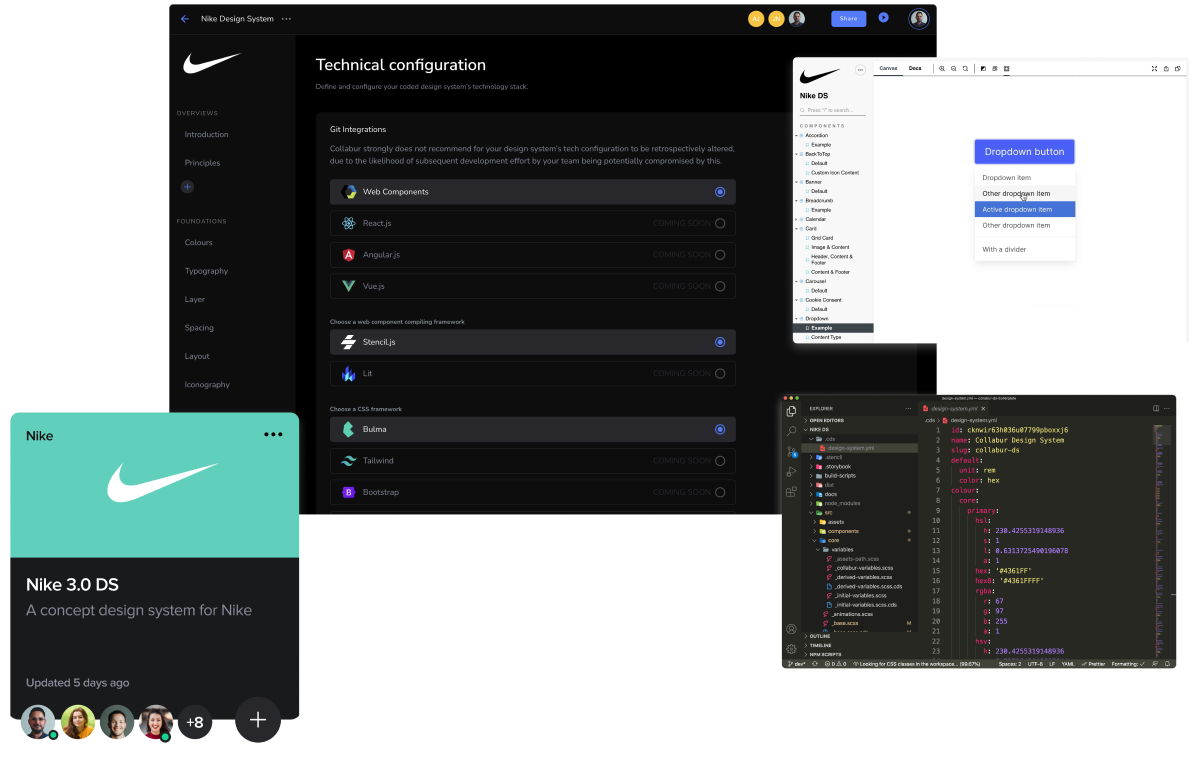Choose the Active dropdown item
The height and width of the screenshot is (757, 1200).
point(1025,210)
